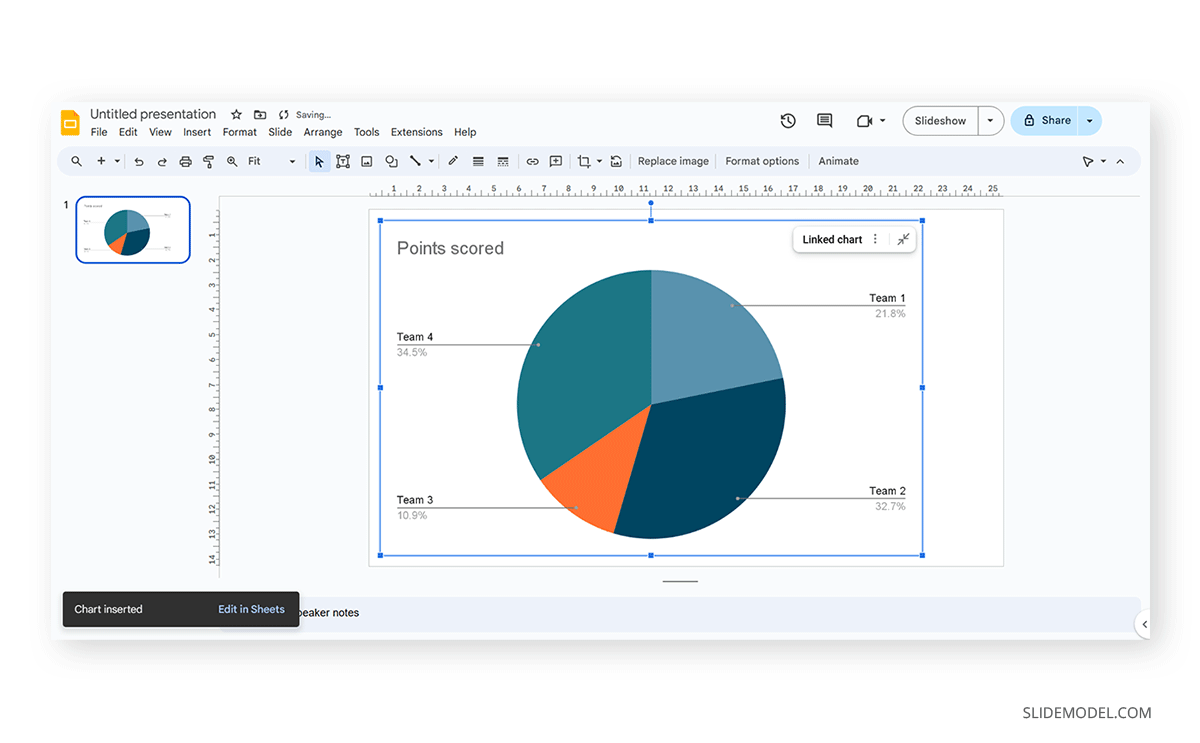1200x743 pixels.
Task: Click the Replace image button
Action: pyautogui.click(x=672, y=161)
